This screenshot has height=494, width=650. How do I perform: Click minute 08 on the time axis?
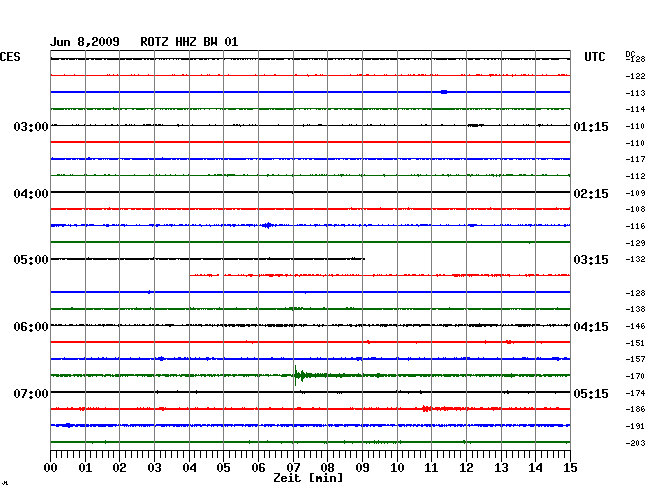point(327,468)
